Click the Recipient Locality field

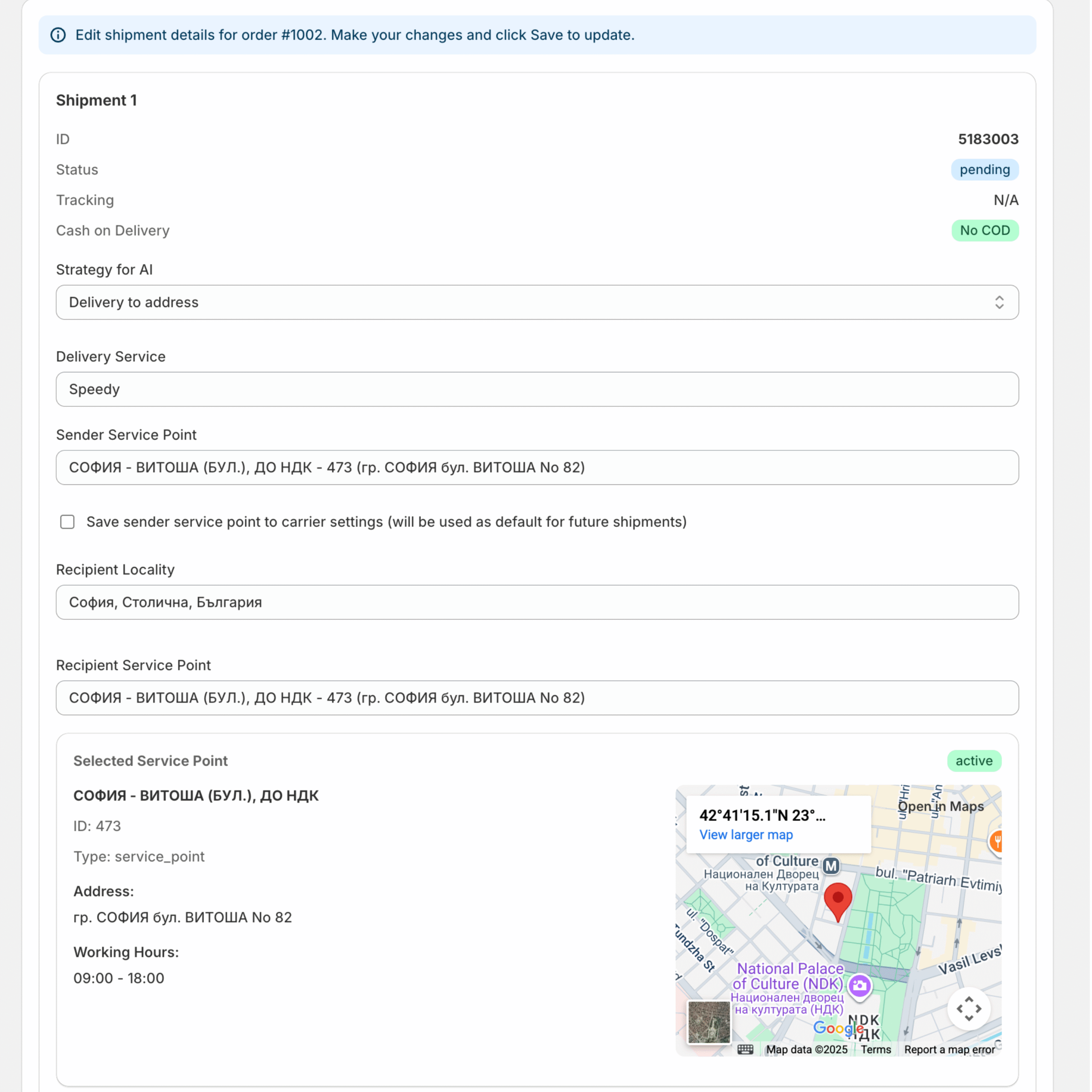[537, 603]
